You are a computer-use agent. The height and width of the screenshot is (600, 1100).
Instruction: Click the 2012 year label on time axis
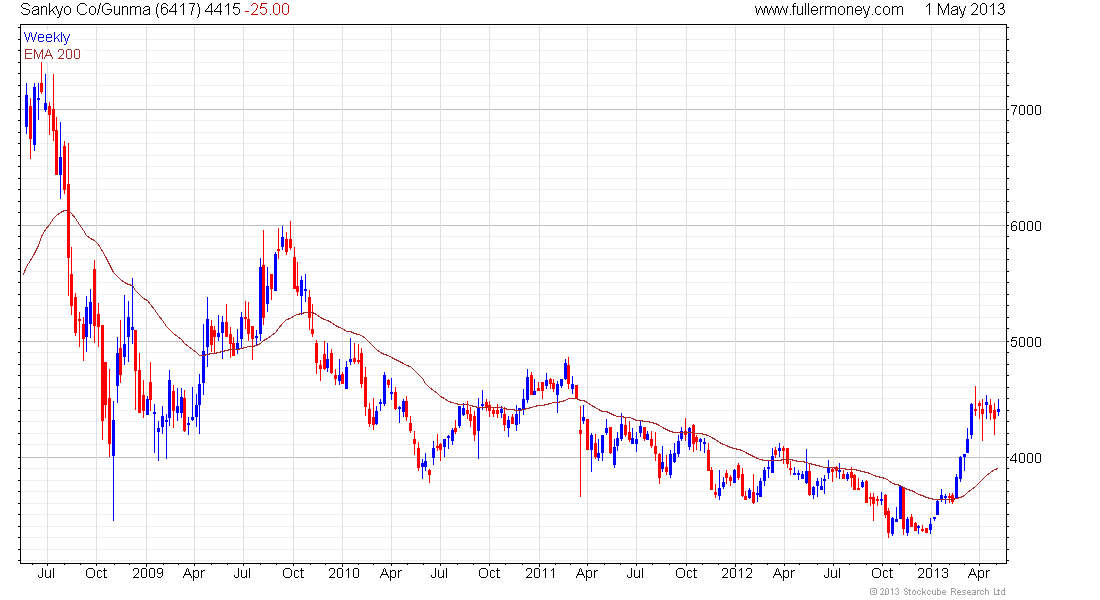click(737, 573)
